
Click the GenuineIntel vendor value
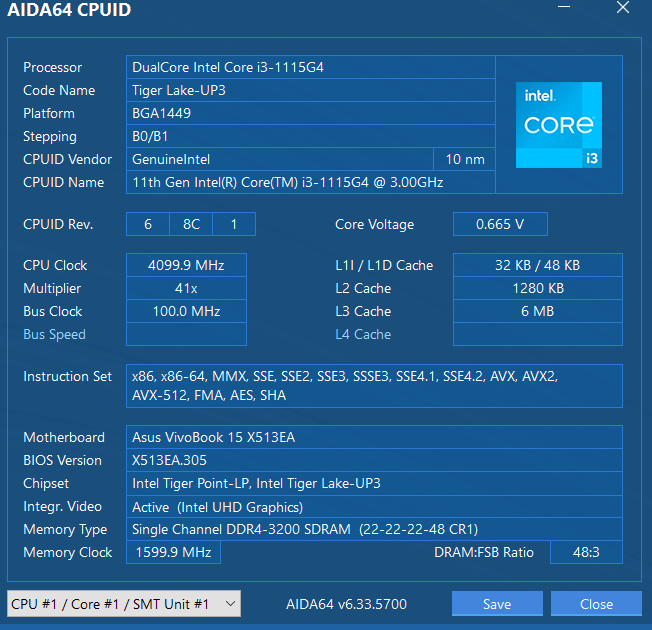click(280, 159)
